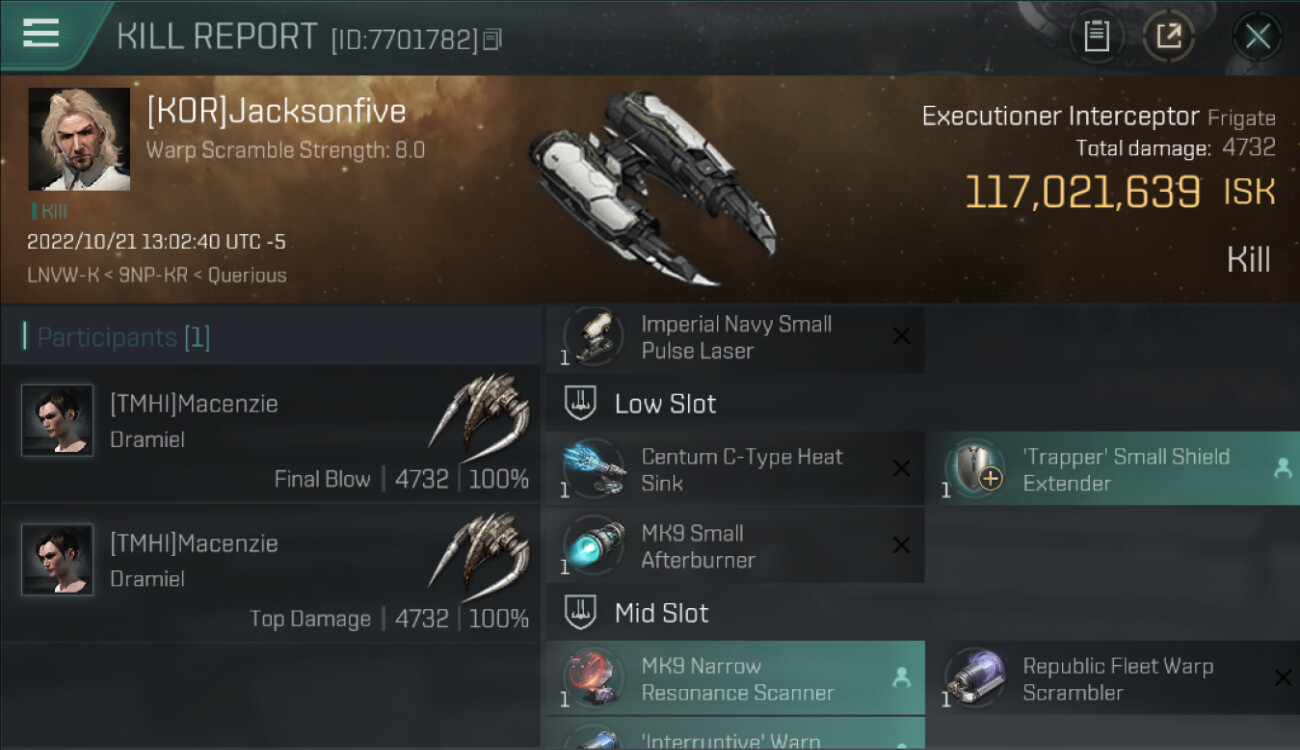Viewport: 1300px width, 750px height.
Task: Open Macenzie's Final Blow participant entry
Action: coord(270,433)
